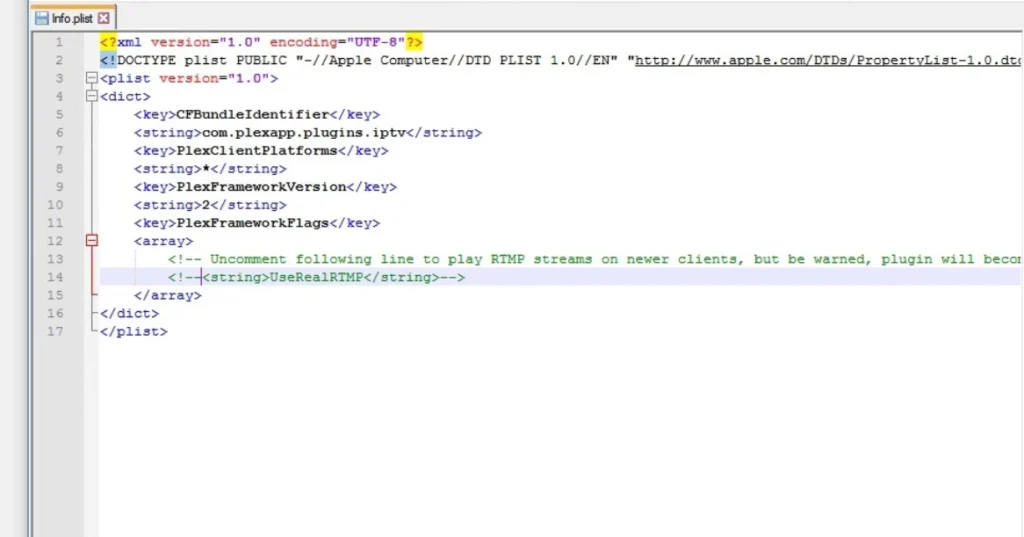The image size is (1024, 537).
Task: Click line number 9 in the margin
Action: pyautogui.click(x=59, y=187)
